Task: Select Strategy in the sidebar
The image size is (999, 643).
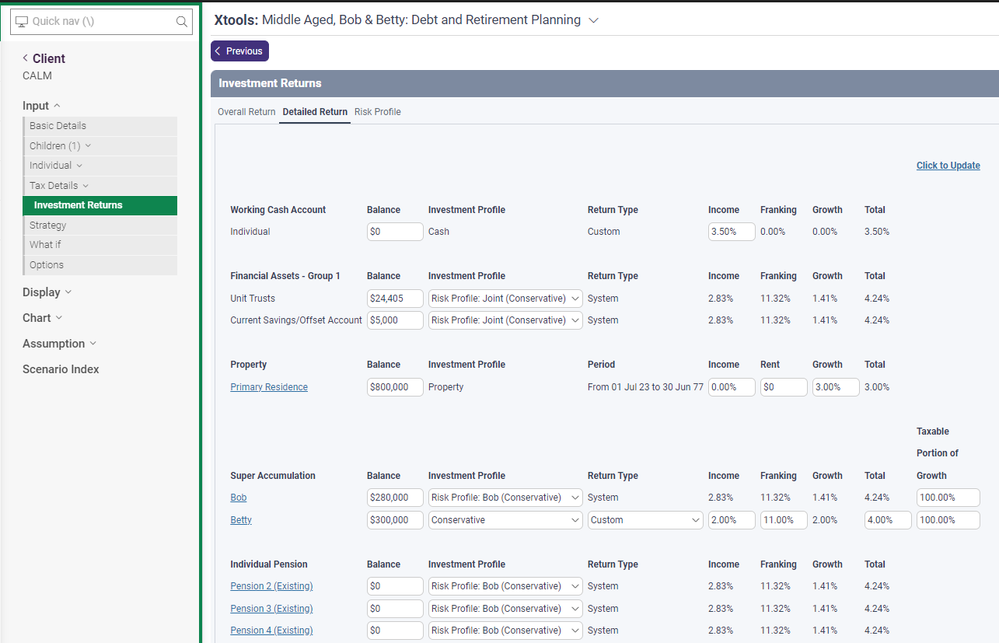Action: click(x=48, y=226)
